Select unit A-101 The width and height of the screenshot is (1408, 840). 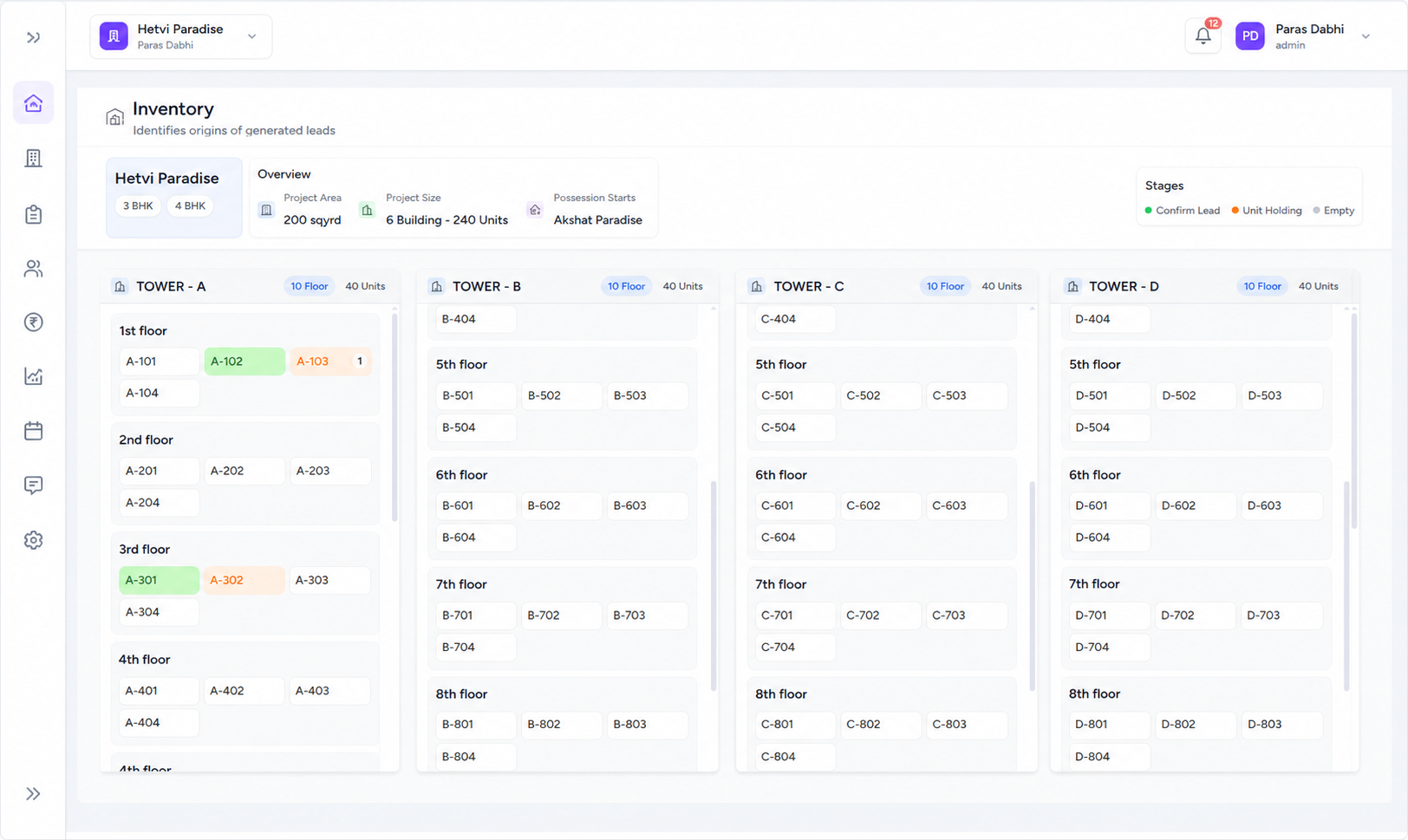(x=160, y=361)
